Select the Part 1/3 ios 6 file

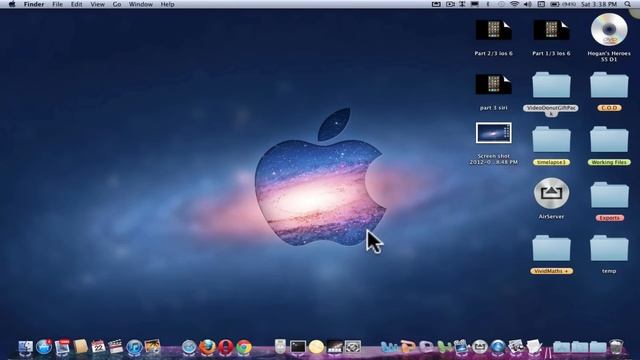[551, 38]
